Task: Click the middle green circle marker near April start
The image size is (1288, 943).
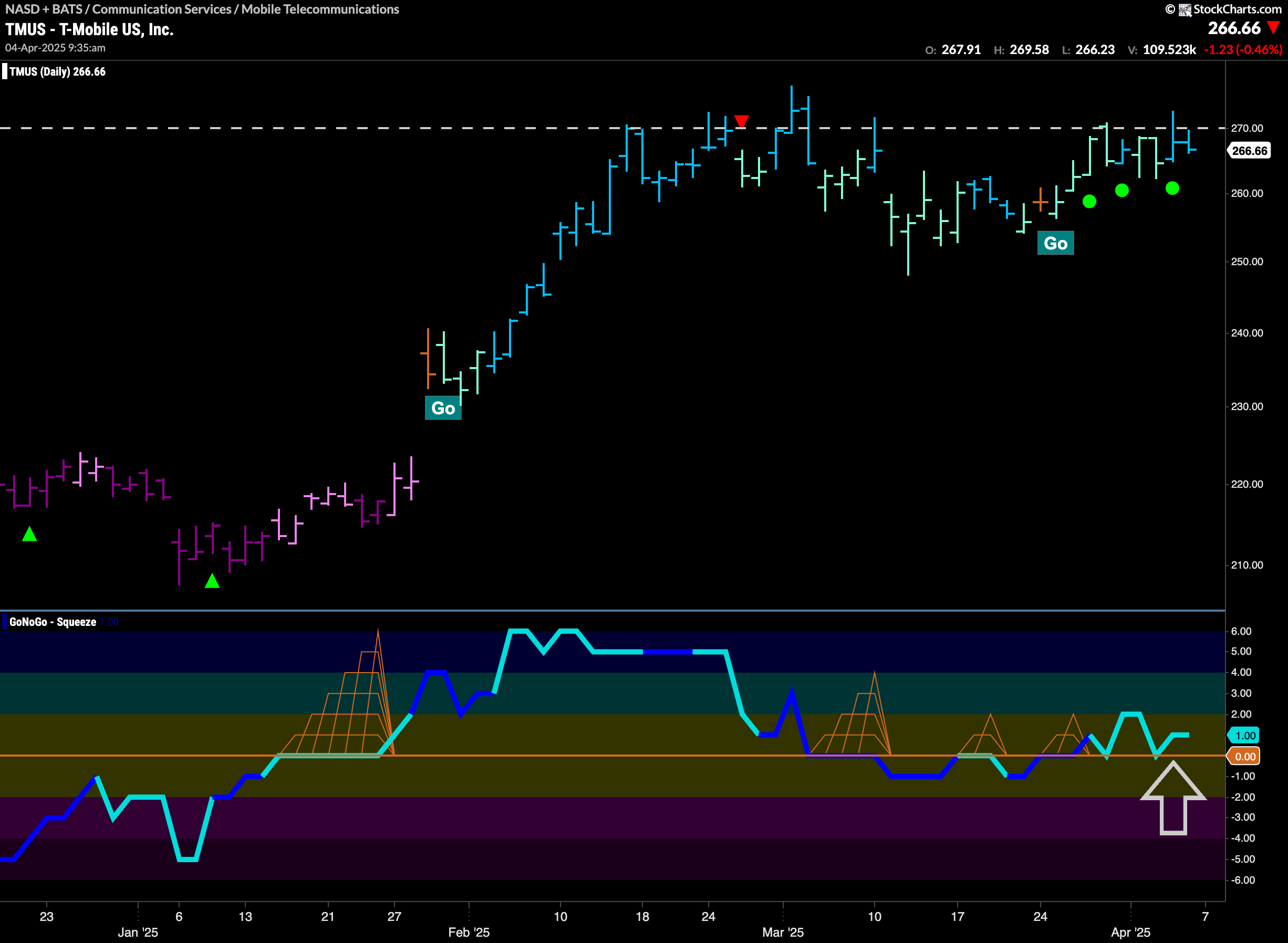Action: (1121, 191)
